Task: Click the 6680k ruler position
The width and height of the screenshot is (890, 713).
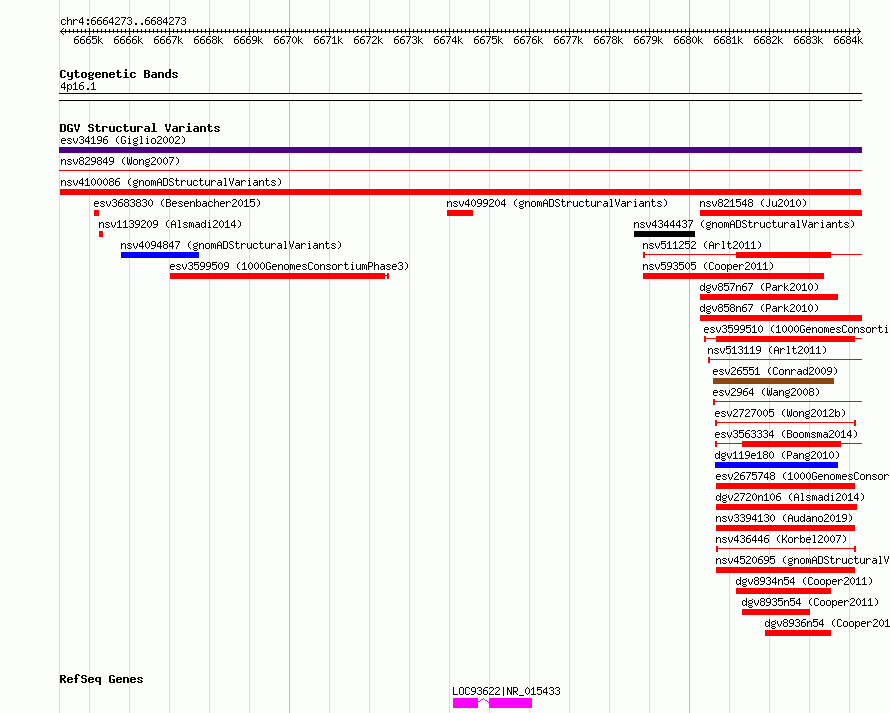Action: (x=688, y=40)
